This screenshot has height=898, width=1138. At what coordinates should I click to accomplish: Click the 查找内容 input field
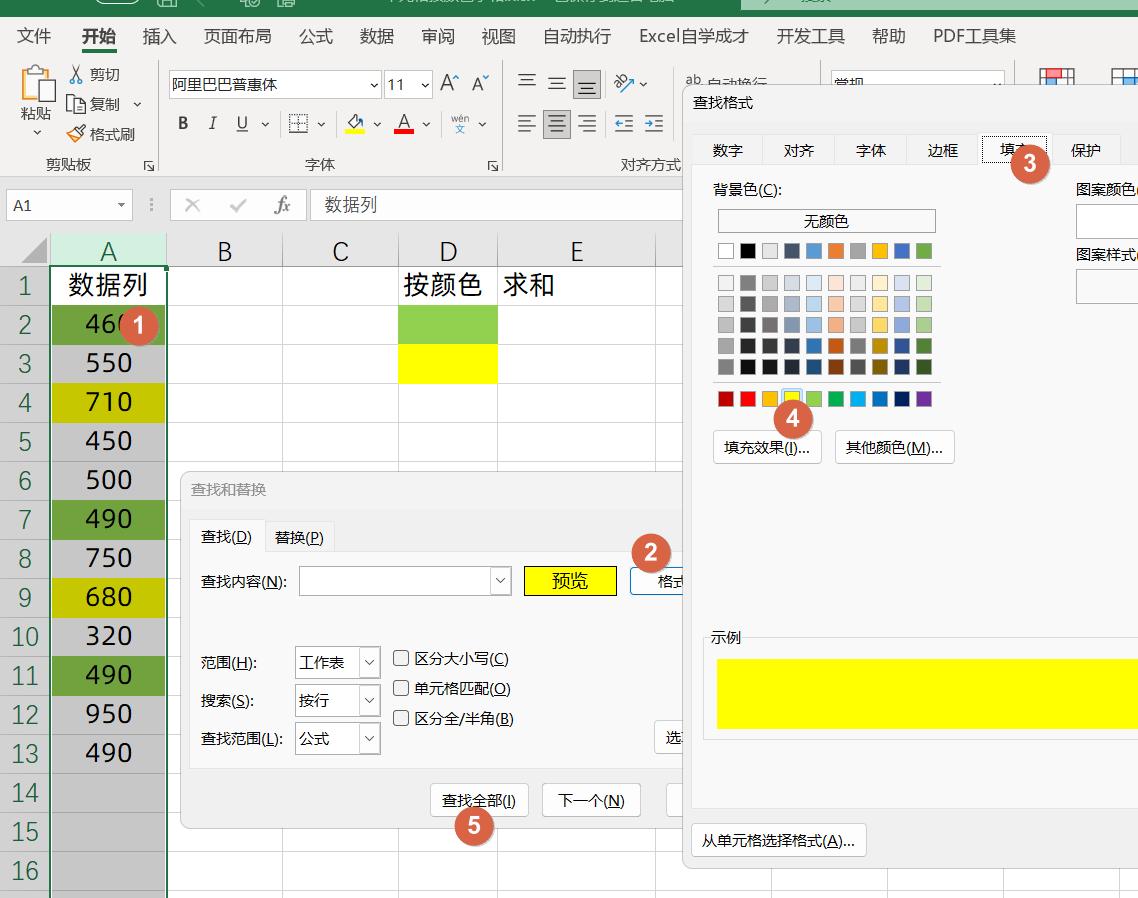click(x=395, y=580)
